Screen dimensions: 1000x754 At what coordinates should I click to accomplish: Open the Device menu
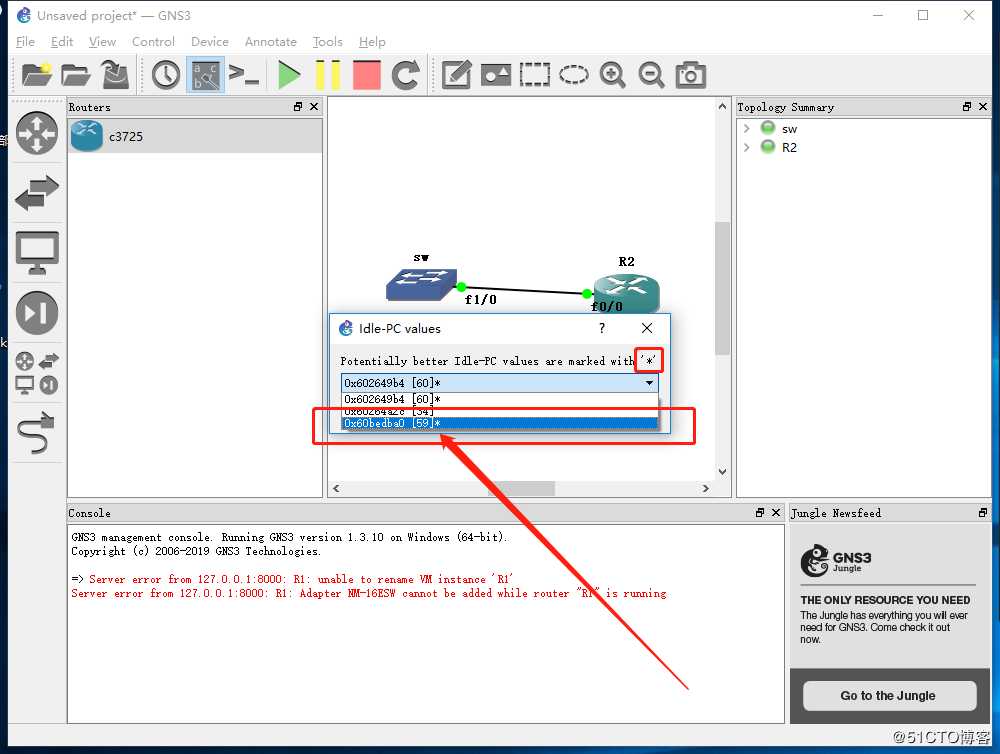click(210, 41)
